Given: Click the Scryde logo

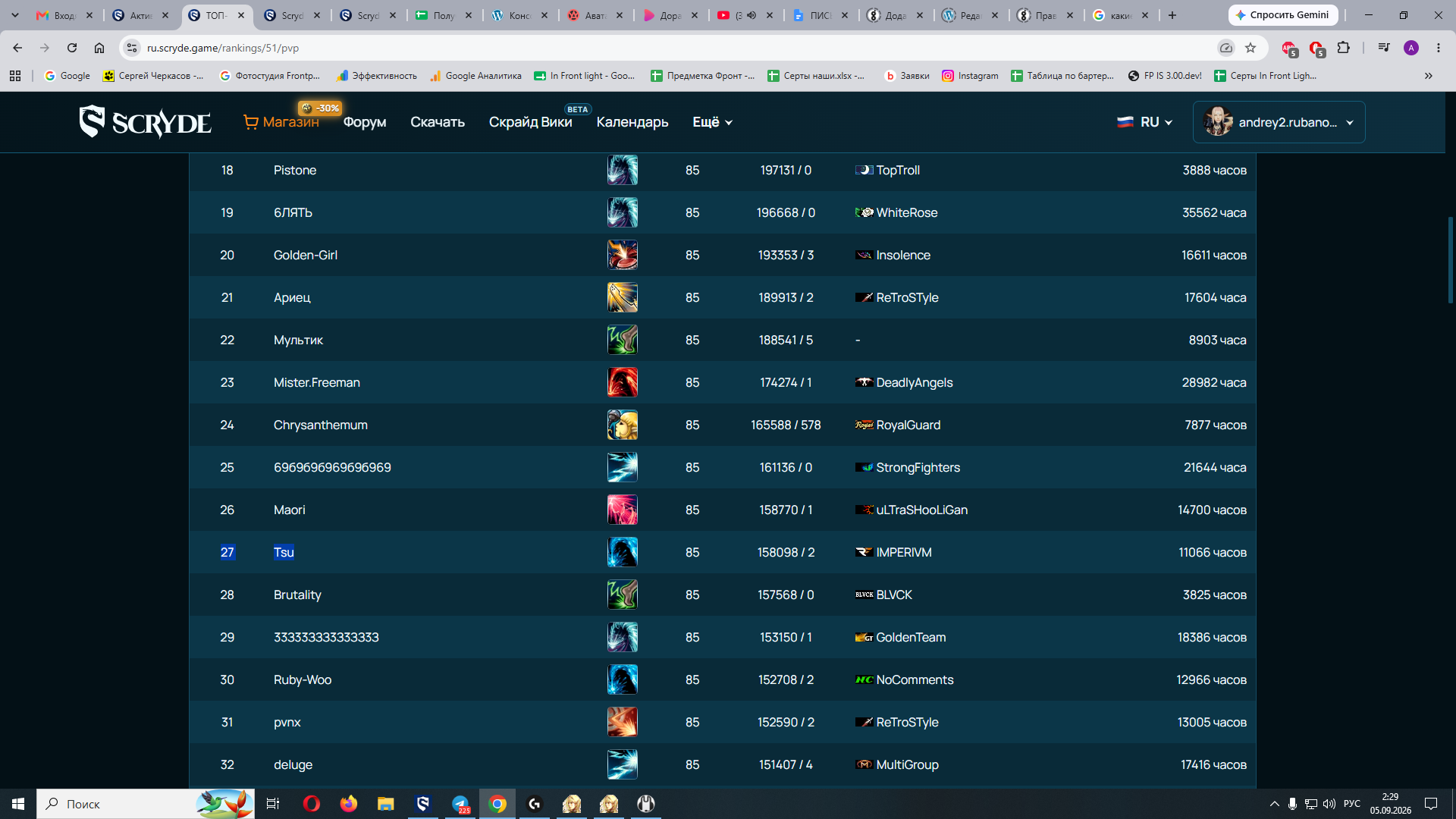Looking at the screenshot, I should click(145, 122).
